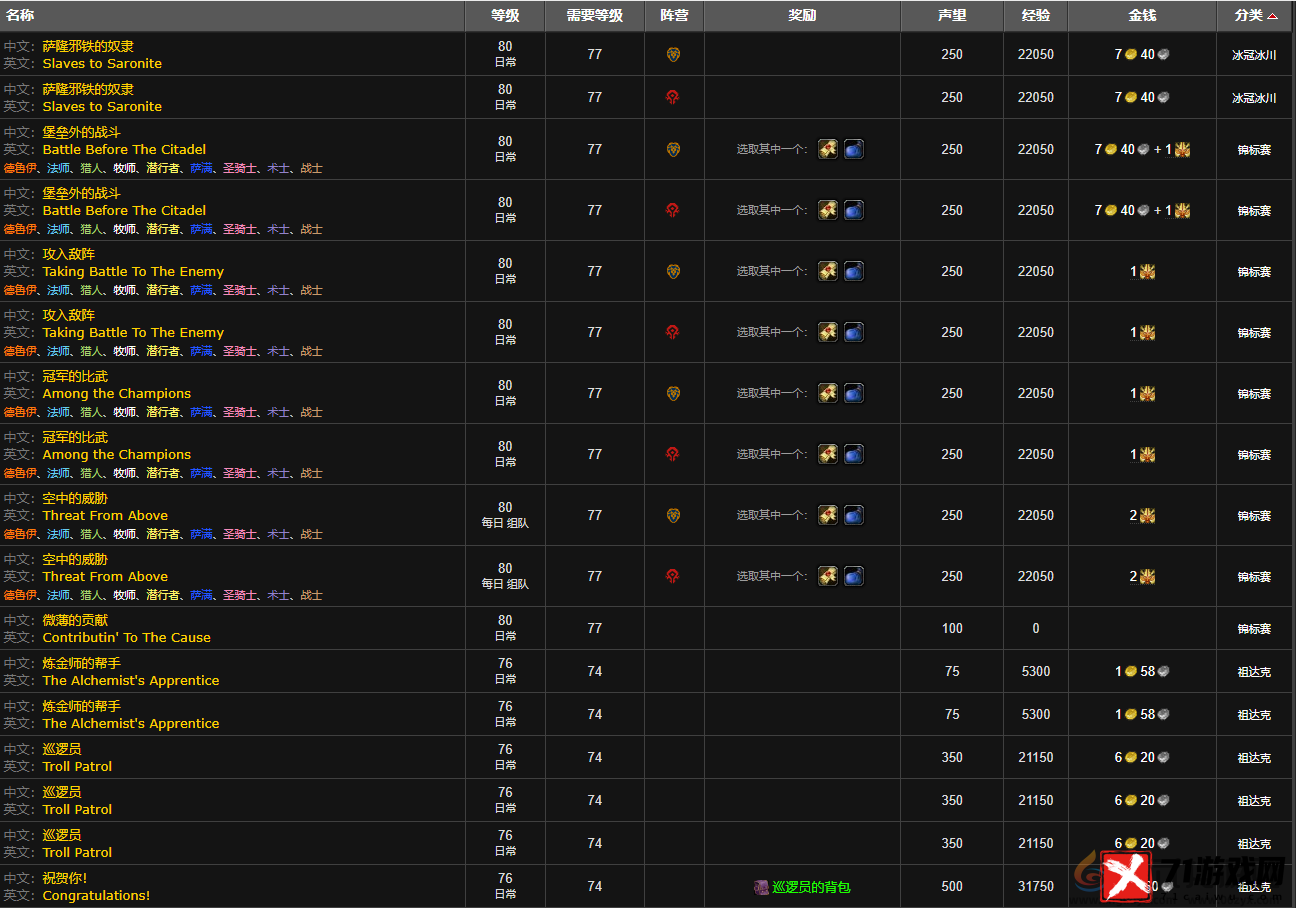Sort by the 经验 column header
The width and height of the screenshot is (1296, 908).
click(x=1036, y=15)
